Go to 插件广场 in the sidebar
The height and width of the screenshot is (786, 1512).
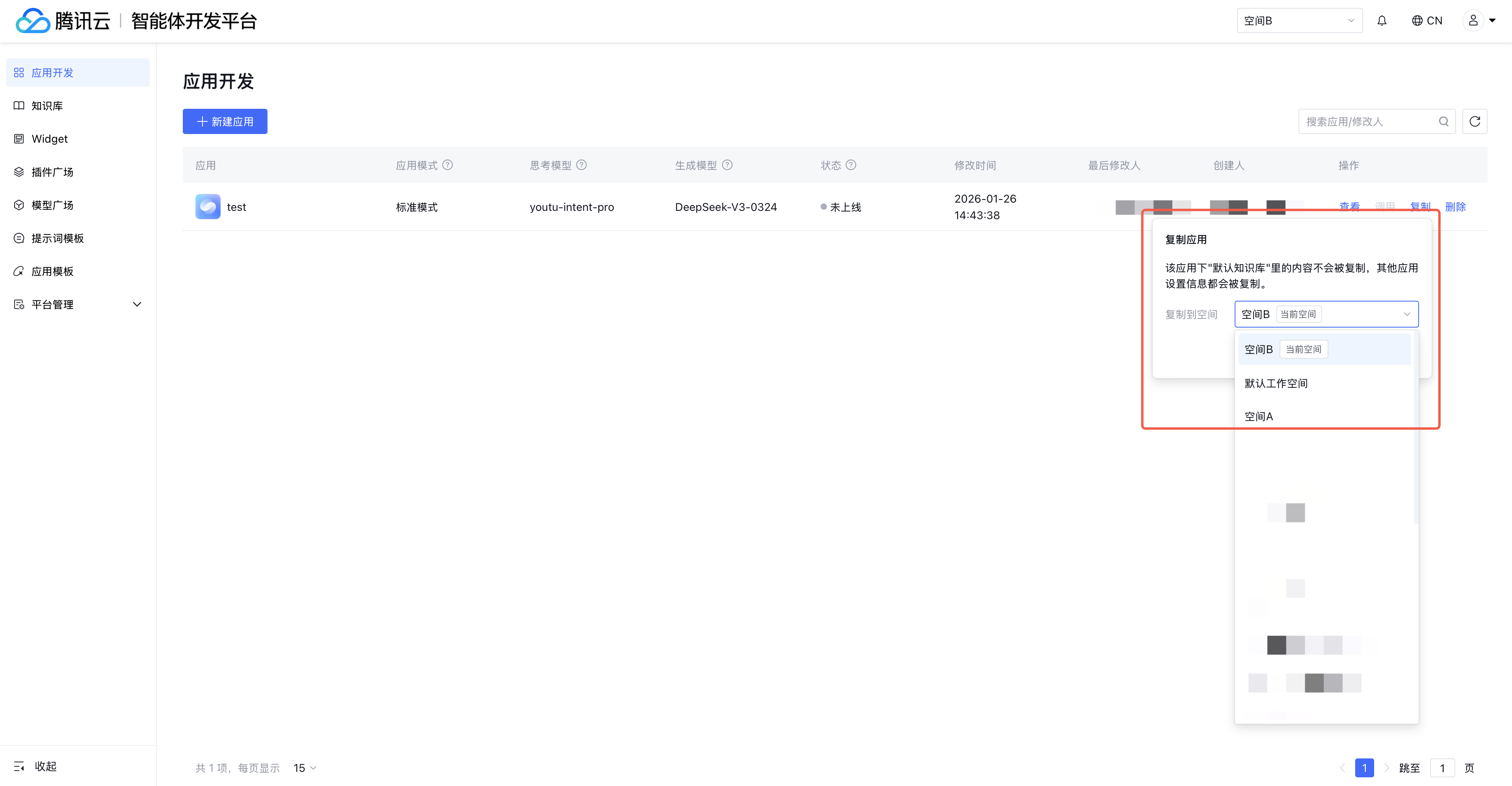click(52, 172)
